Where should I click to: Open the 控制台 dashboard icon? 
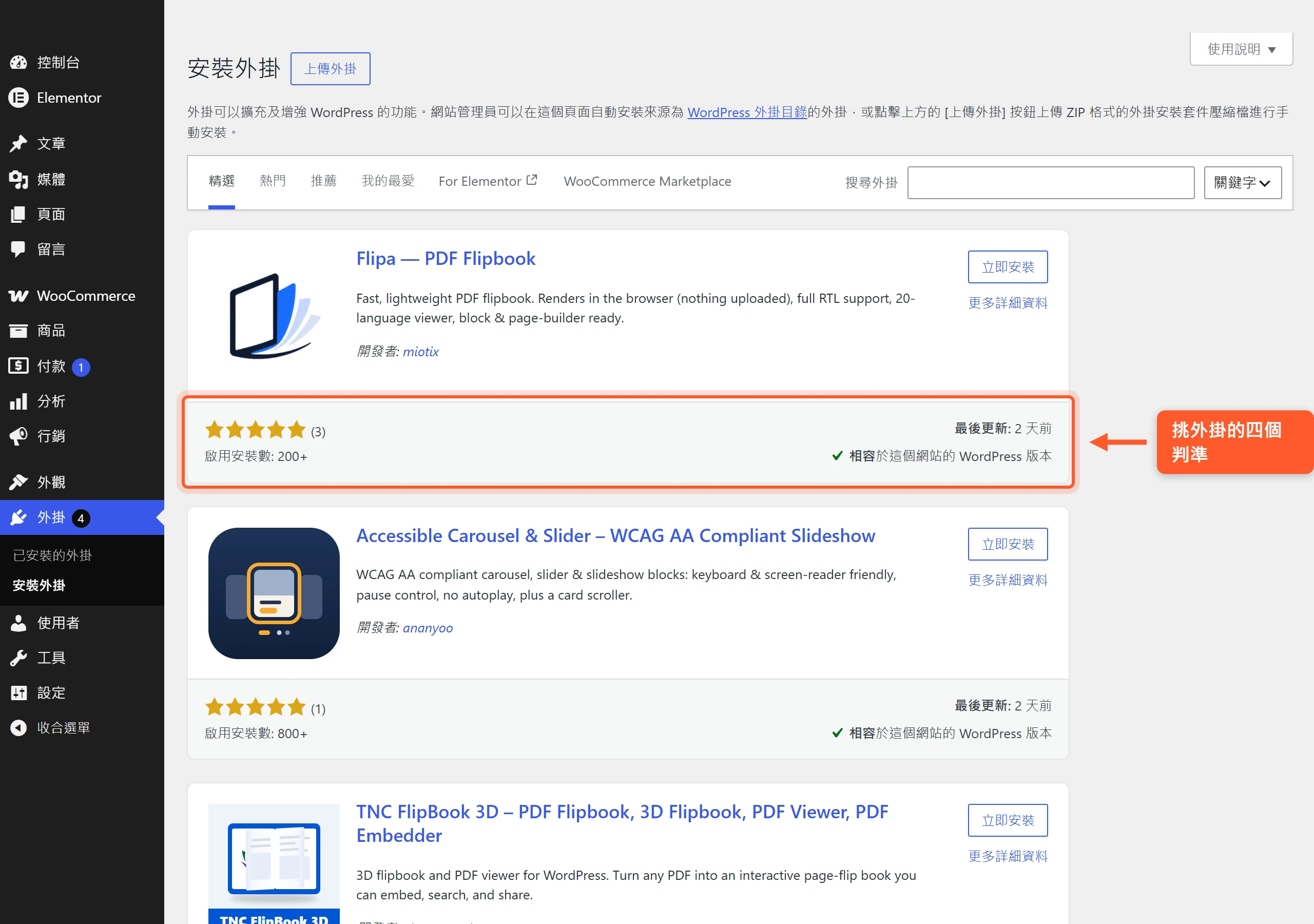point(18,63)
